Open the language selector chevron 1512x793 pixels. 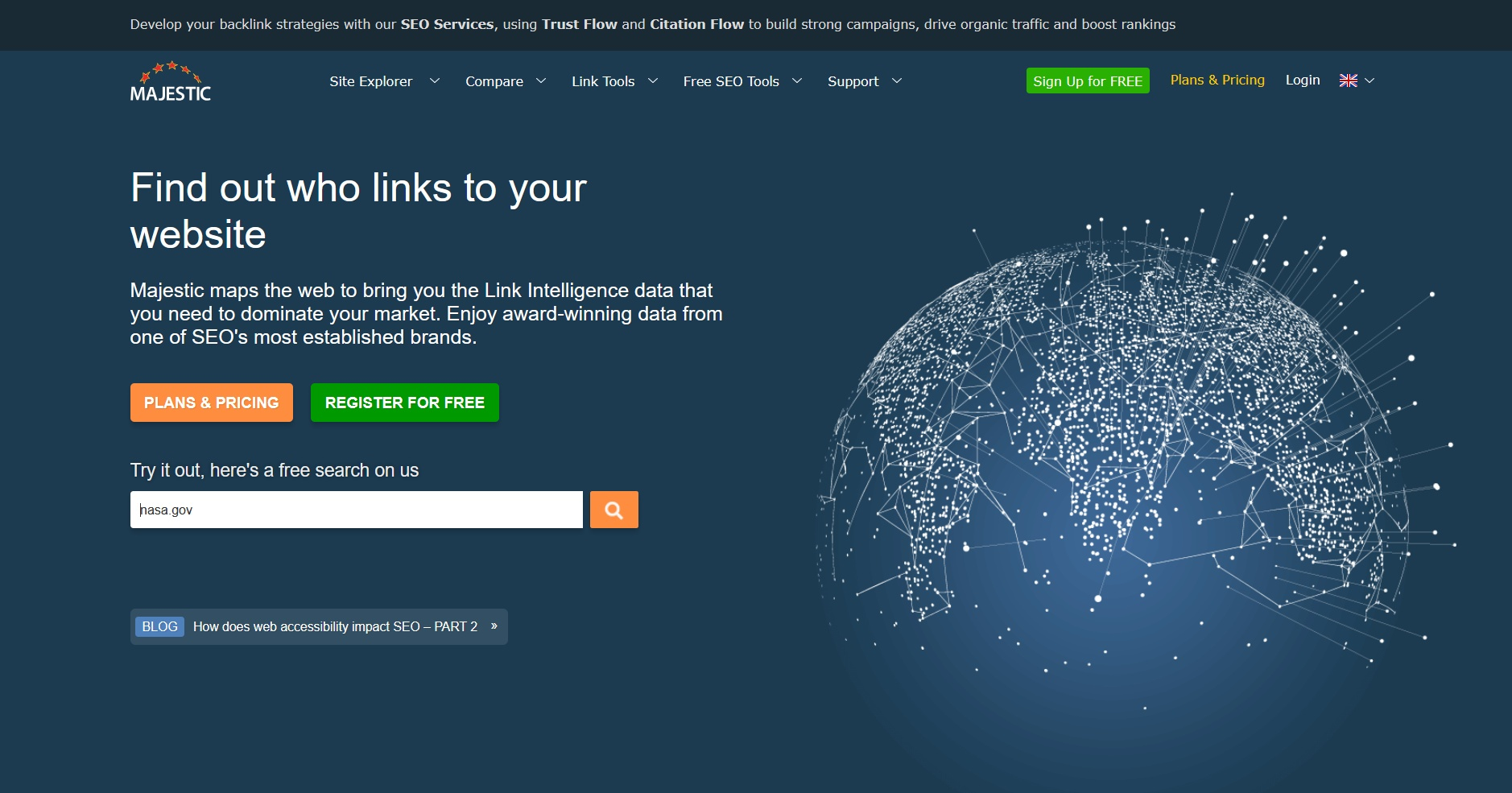point(1369,81)
